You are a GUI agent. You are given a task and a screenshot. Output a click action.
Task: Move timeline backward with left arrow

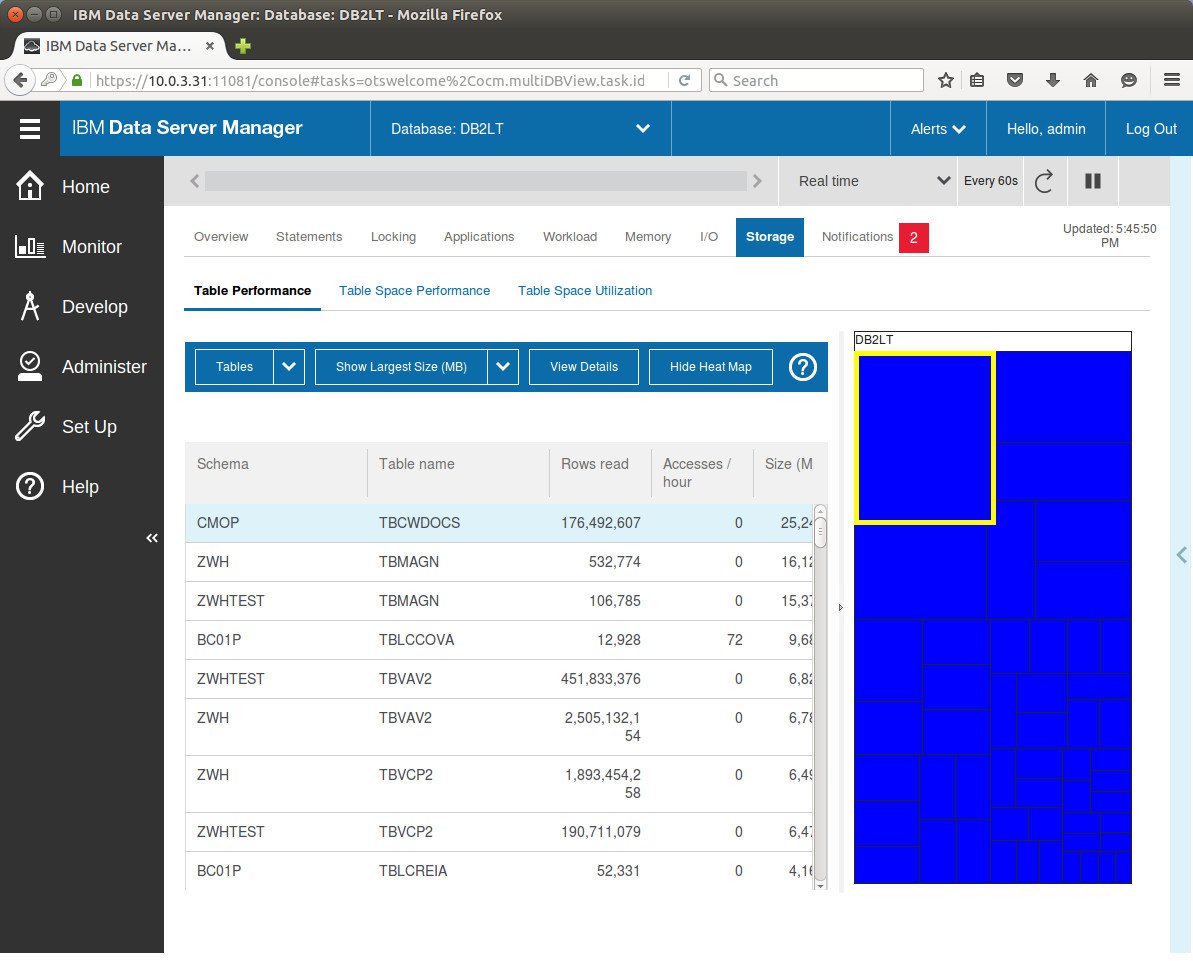[x=195, y=180]
